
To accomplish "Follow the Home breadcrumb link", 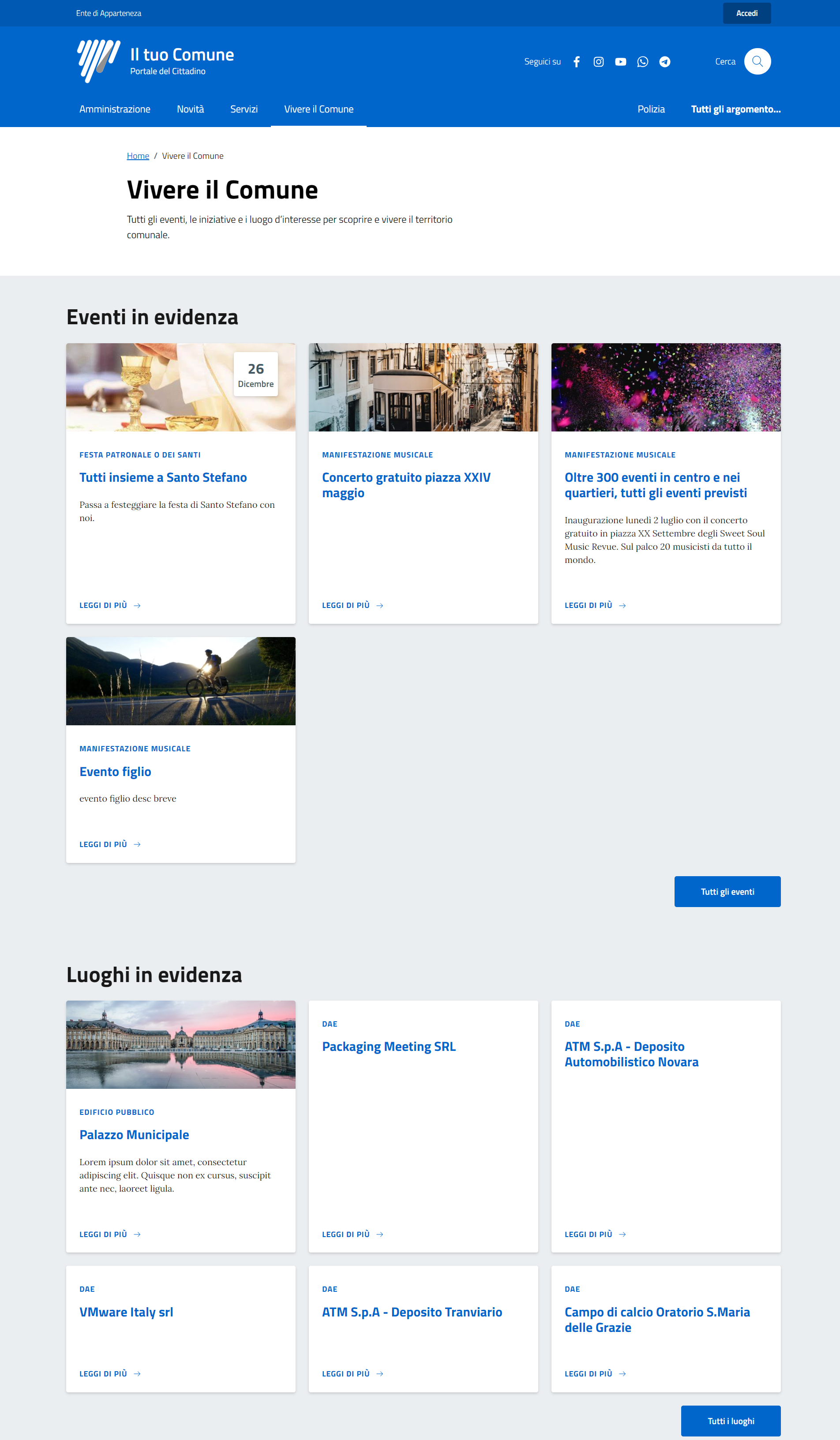I will click(x=138, y=156).
